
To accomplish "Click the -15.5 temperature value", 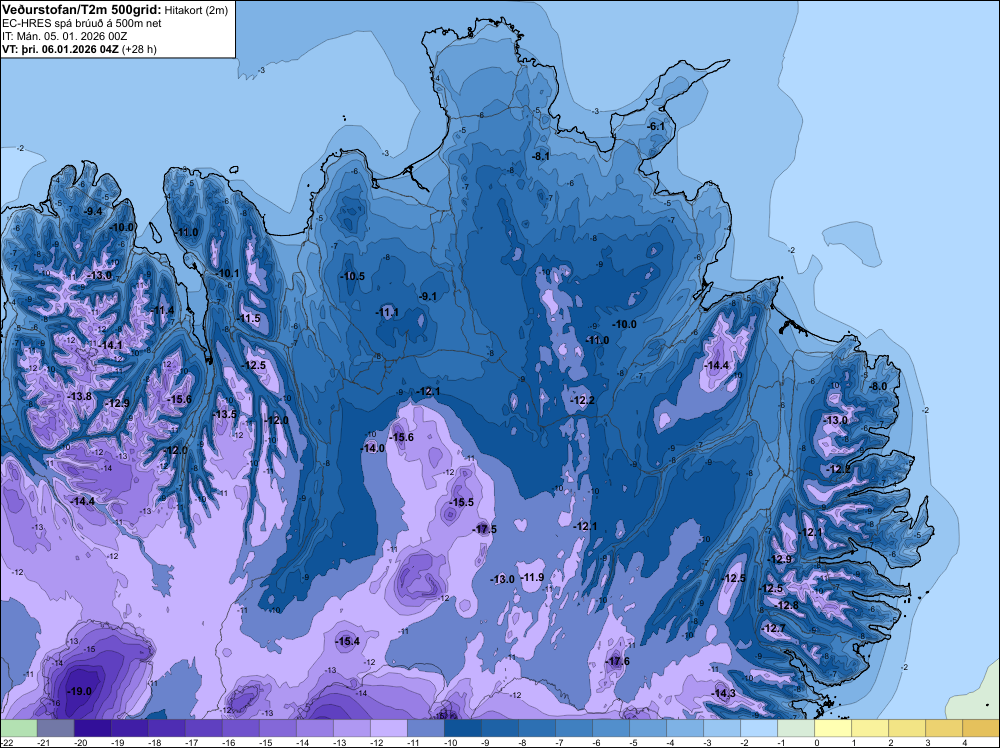I will click(x=462, y=502).
